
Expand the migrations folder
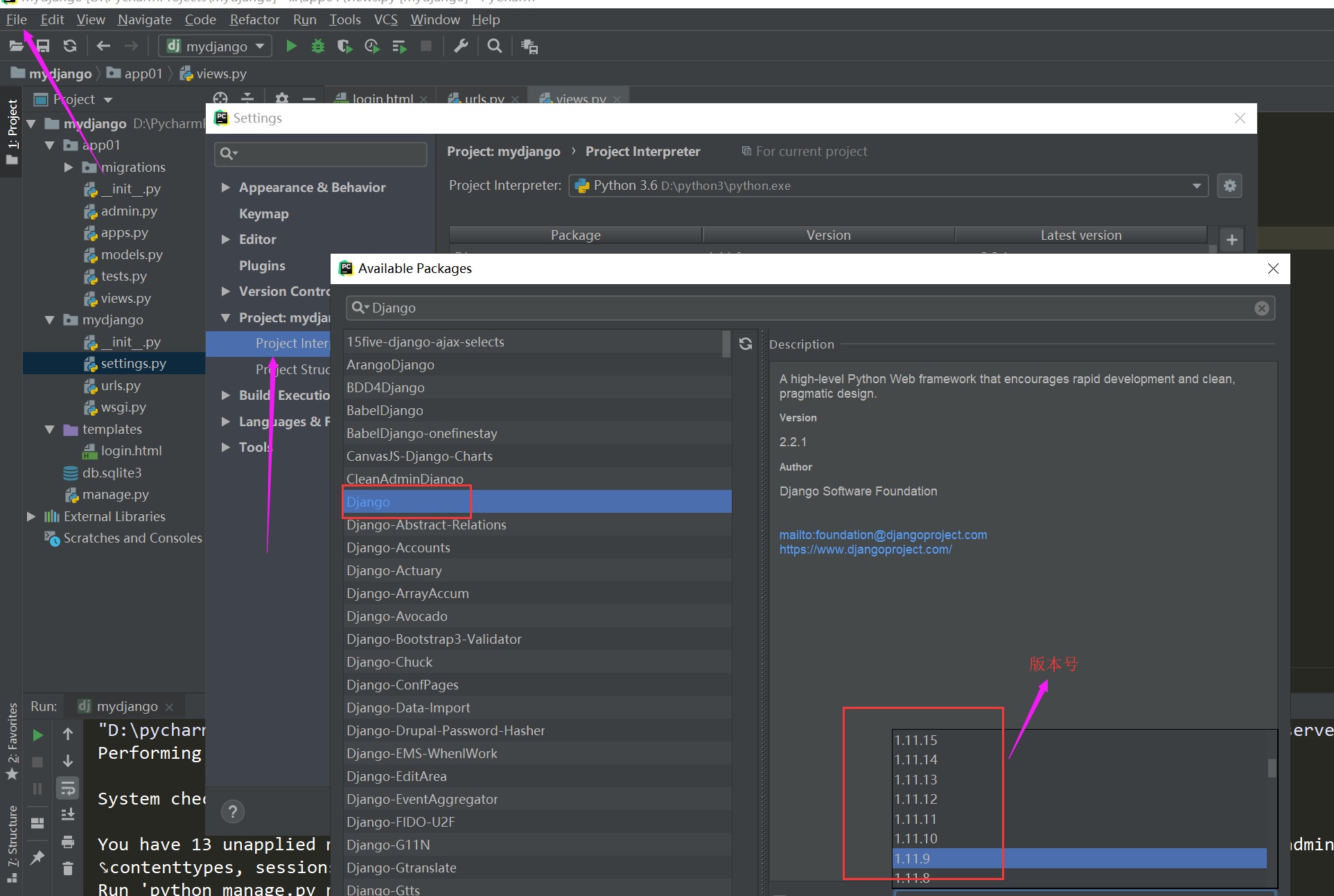69,167
